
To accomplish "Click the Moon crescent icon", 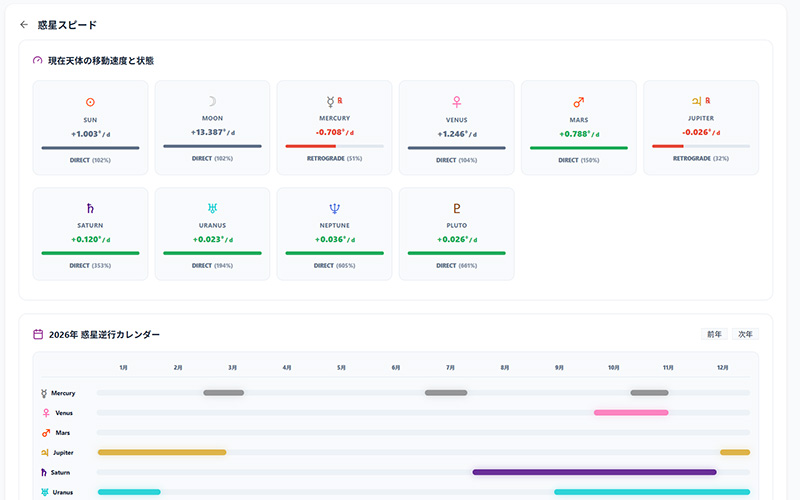I will coord(211,102).
